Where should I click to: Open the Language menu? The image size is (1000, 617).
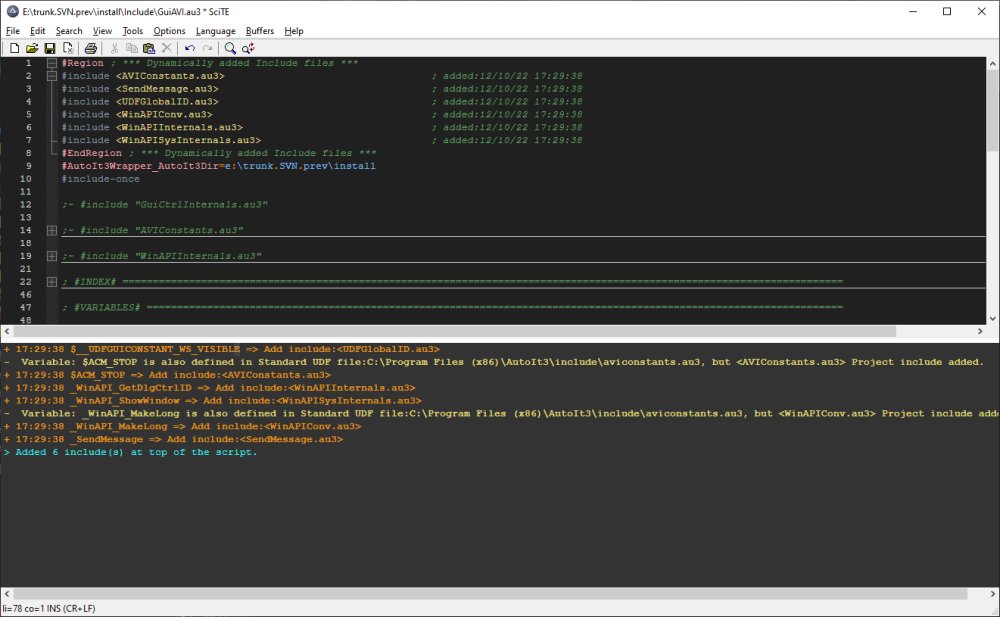[216, 31]
